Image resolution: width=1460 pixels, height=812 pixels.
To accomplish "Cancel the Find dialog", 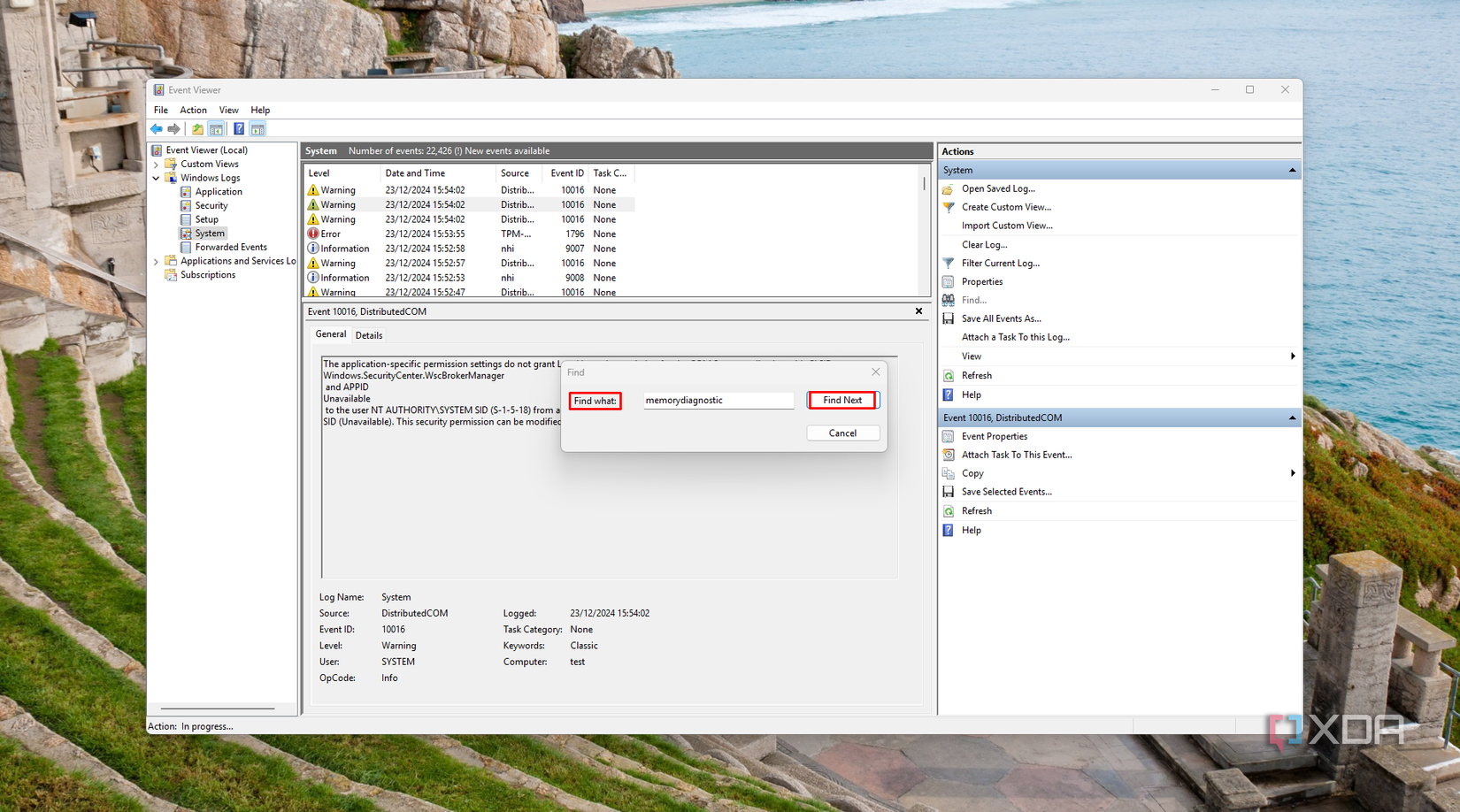I will coord(842,433).
